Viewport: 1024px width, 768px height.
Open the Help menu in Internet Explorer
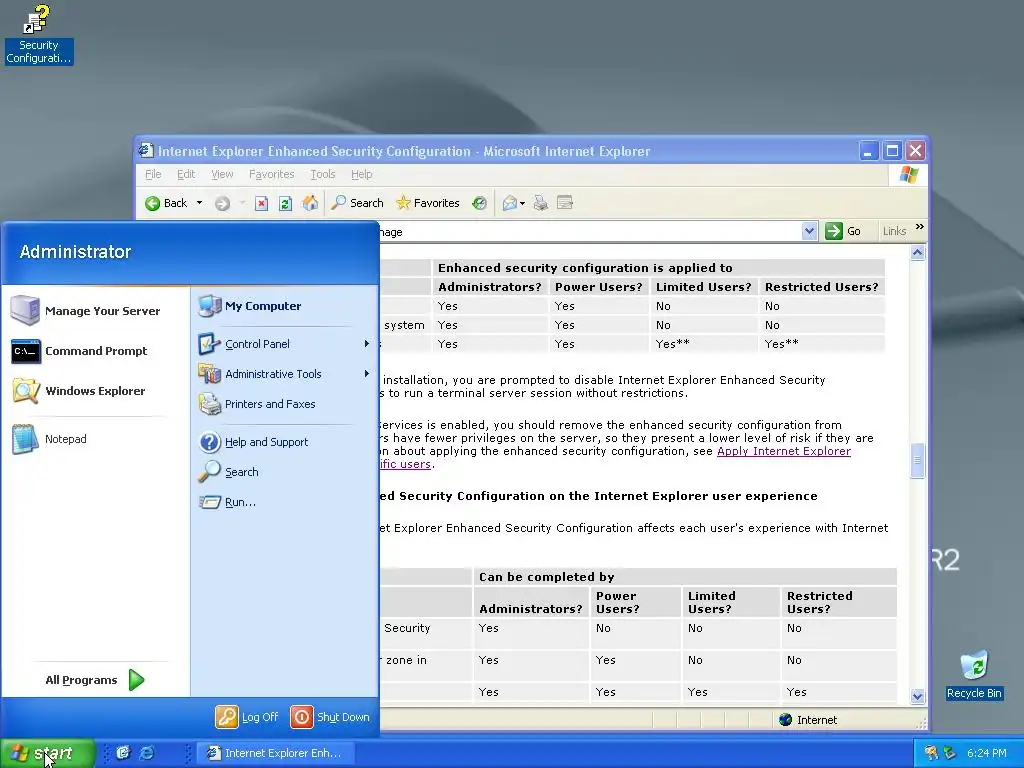click(362, 174)
